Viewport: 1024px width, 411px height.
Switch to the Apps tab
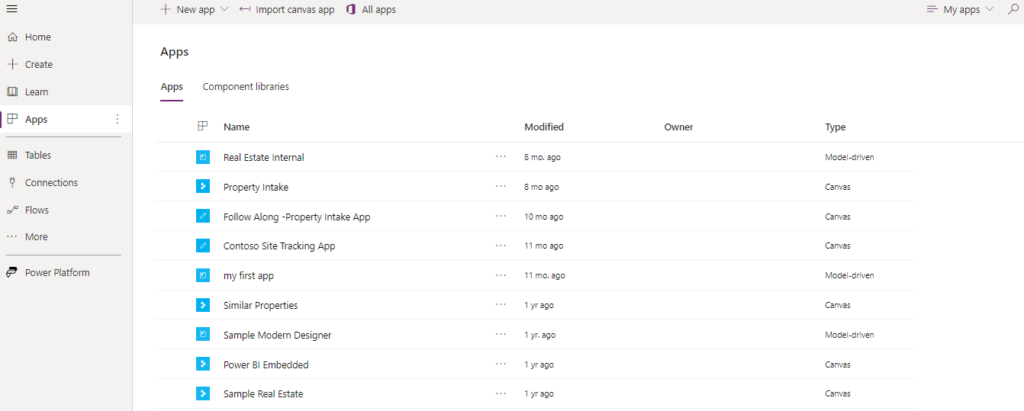(172, 86)
